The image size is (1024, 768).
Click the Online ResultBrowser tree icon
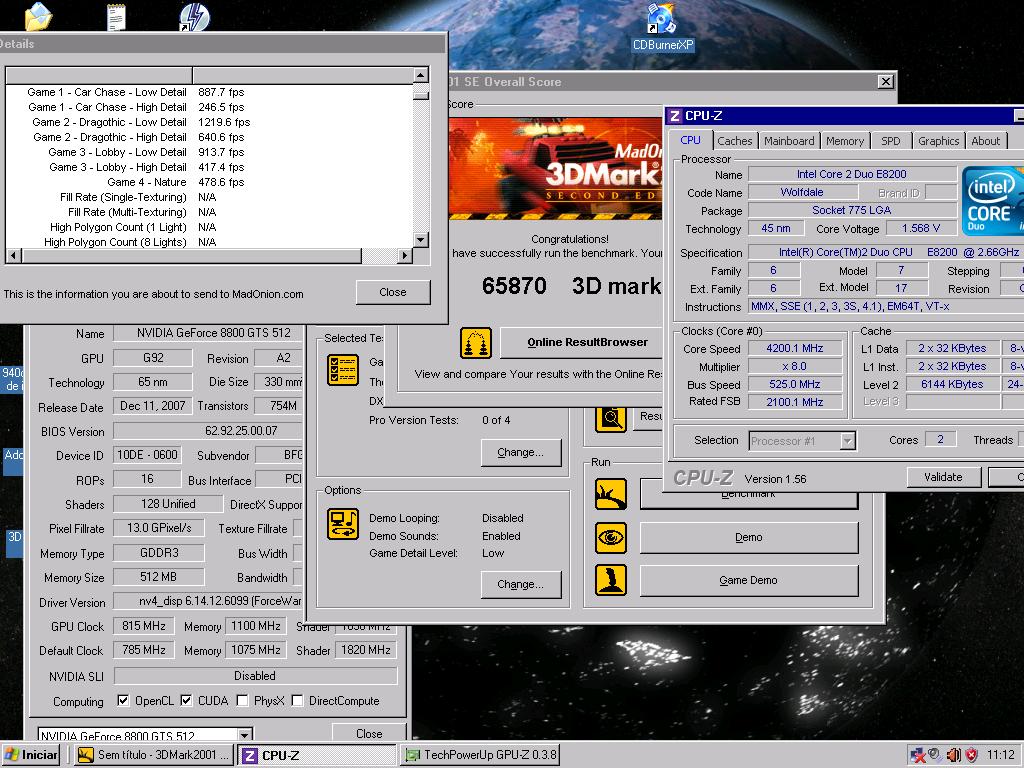475,343
